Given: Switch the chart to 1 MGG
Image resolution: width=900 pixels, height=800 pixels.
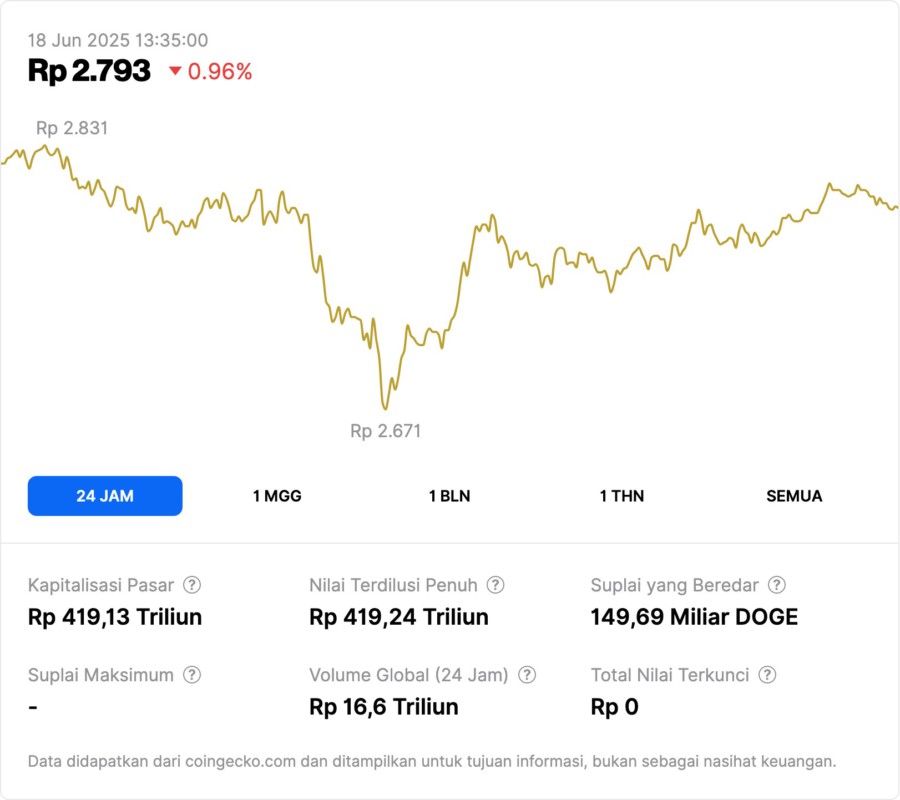Looking at the screenshot, I should pyautogui.click(x=277, y=496).
